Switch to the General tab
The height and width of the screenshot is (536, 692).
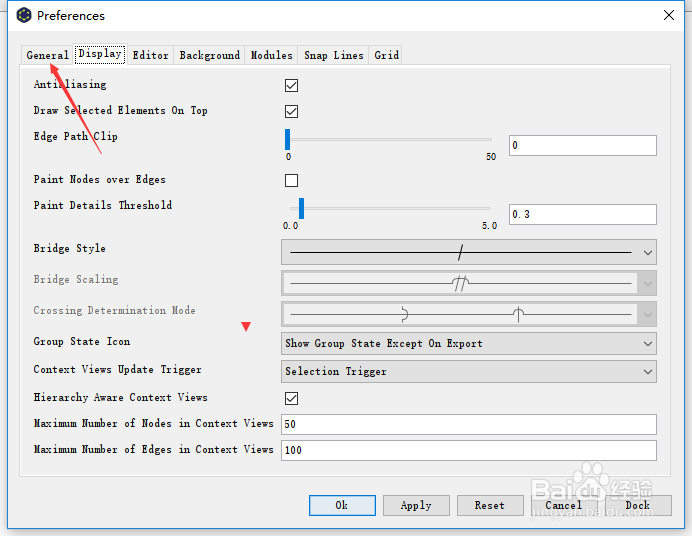[47, 55]
